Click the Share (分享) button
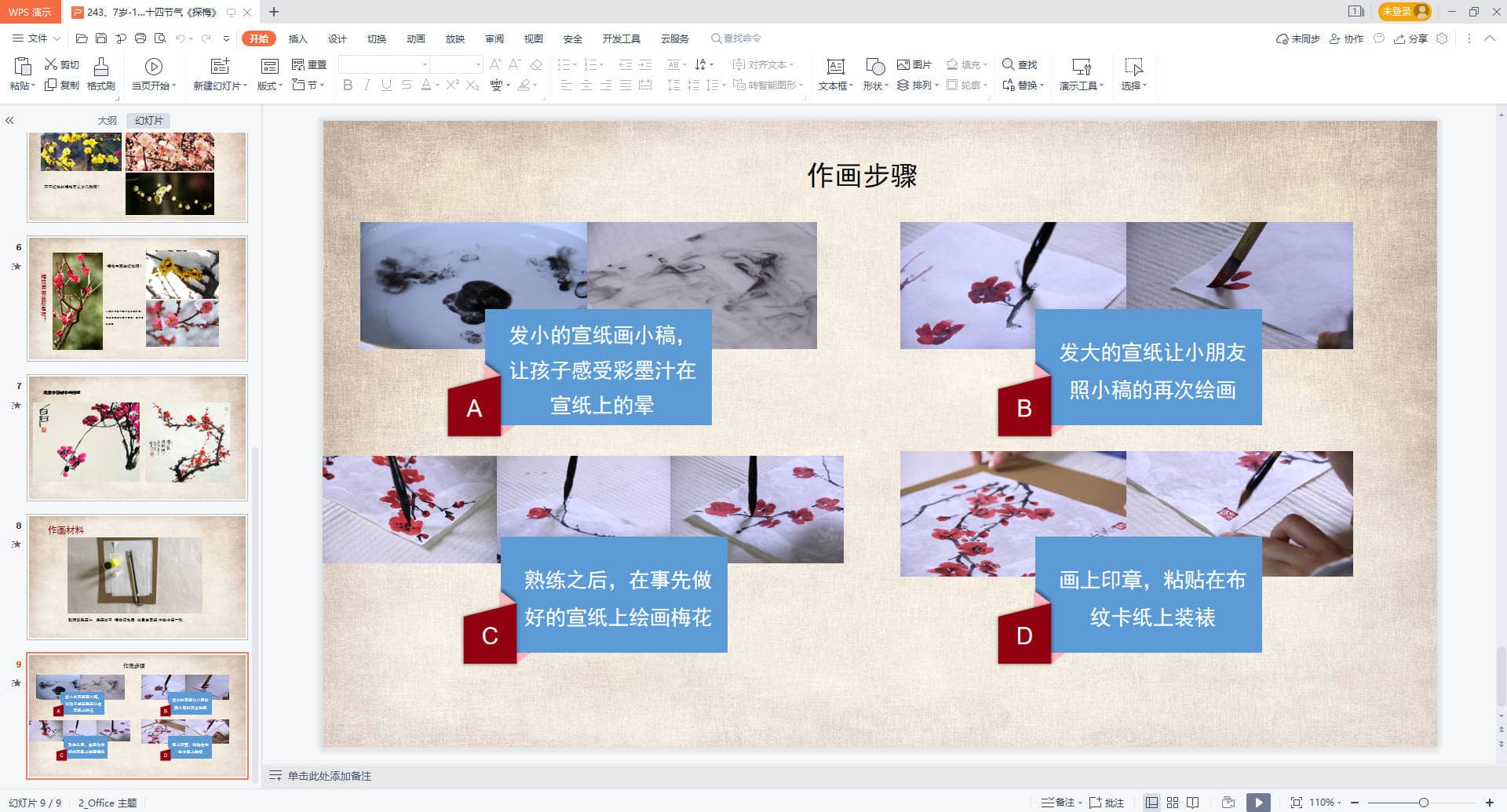Image resolution: width=1507 pixels, height=812 pixels. pos(1410,38)
